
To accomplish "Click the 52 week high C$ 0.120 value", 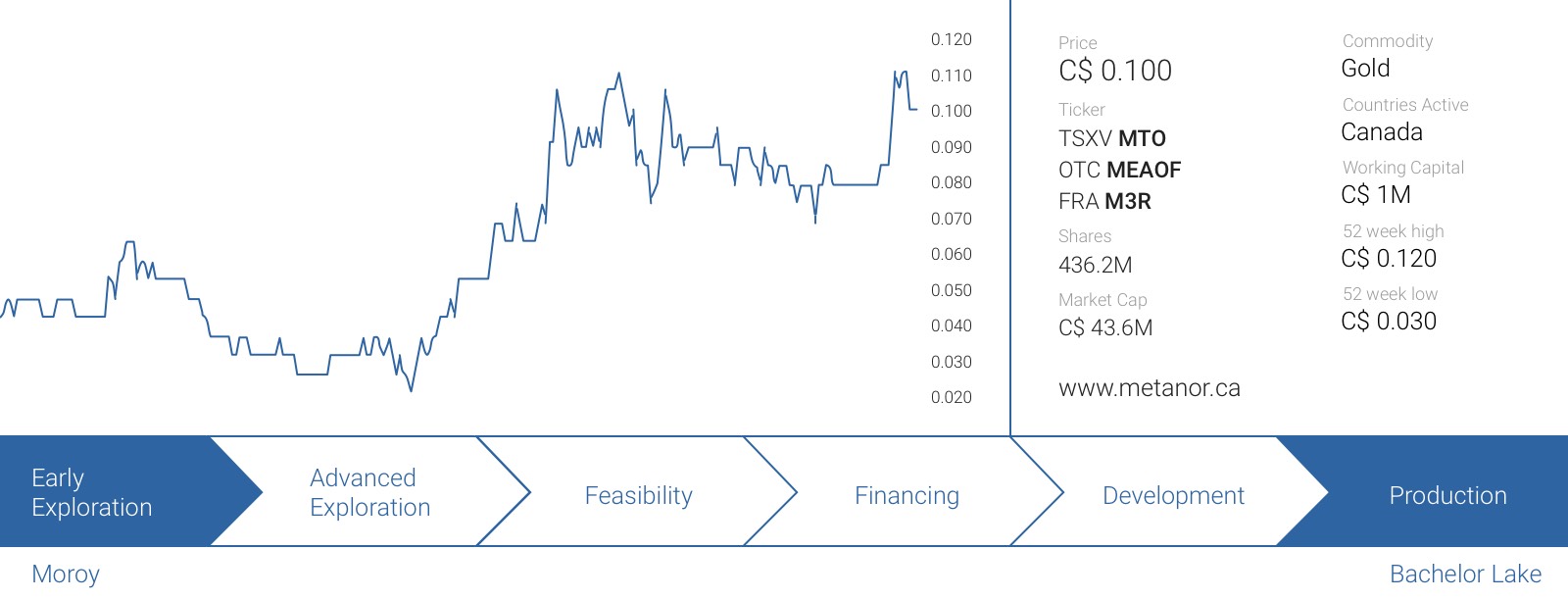I will point(1389,258).
